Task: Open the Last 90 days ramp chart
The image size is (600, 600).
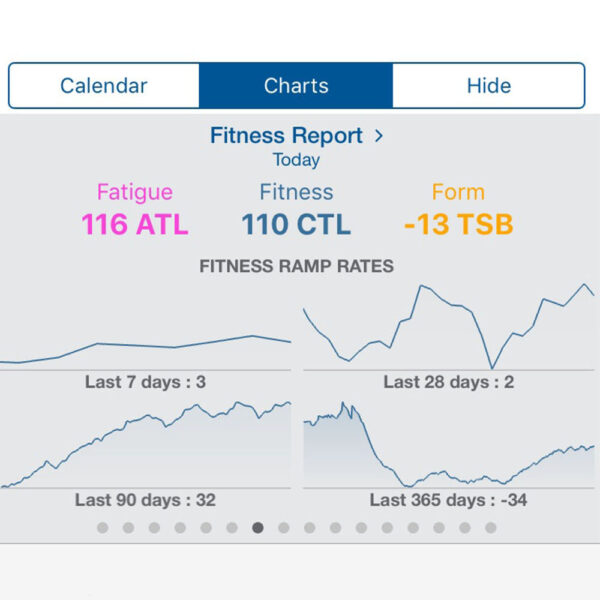Action: 146,447
